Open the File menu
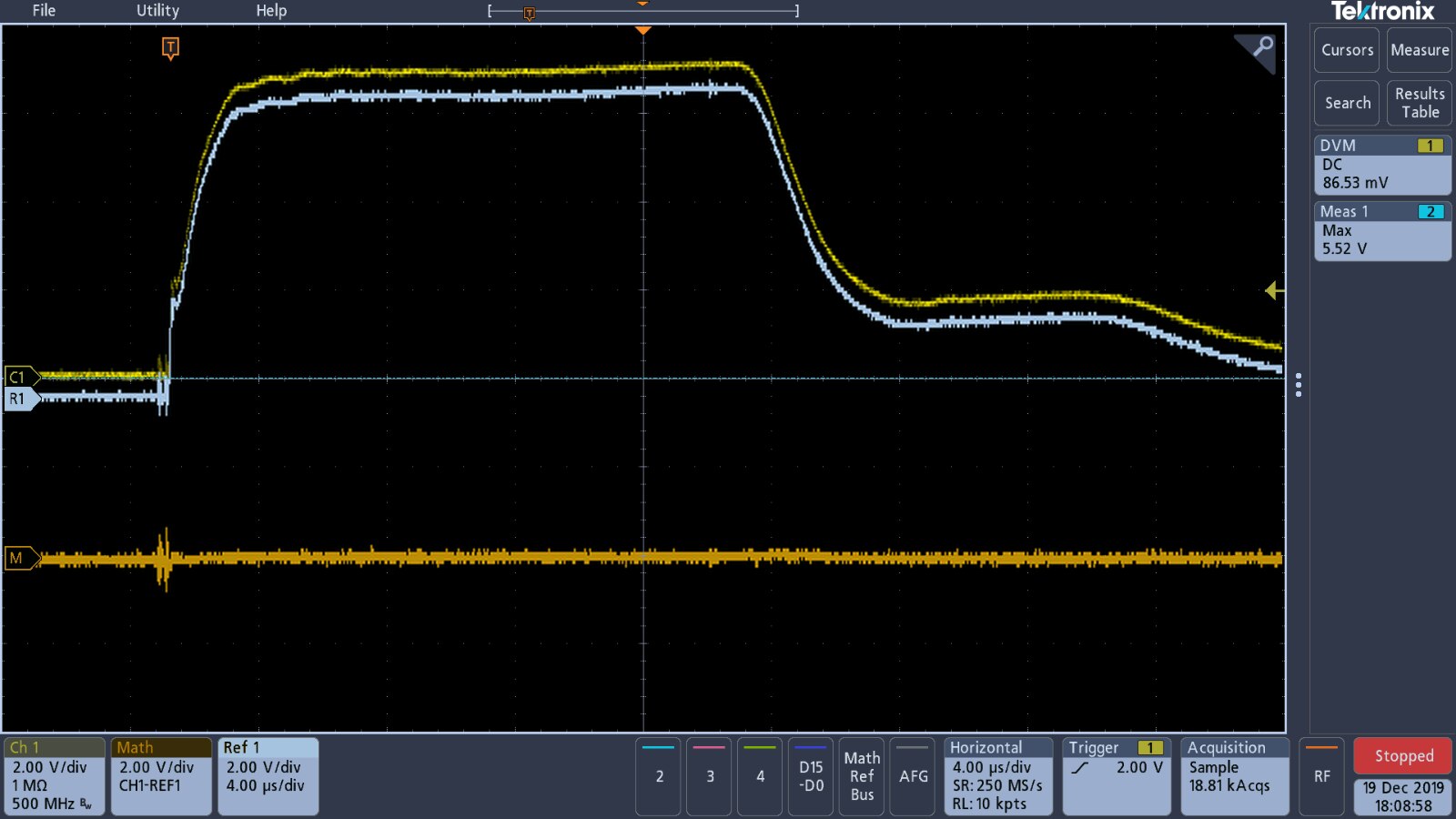1456x819 pixels. (44, 11)
